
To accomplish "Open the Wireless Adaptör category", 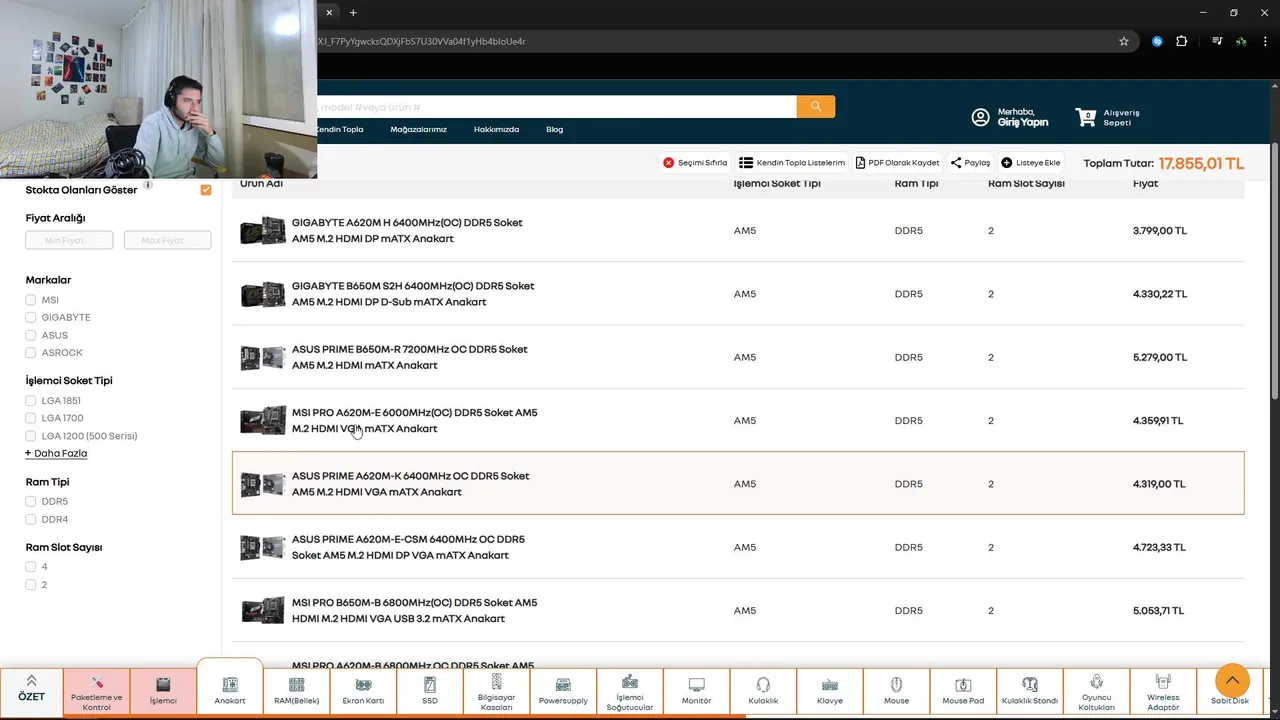I will click(x=1163, y=691).
